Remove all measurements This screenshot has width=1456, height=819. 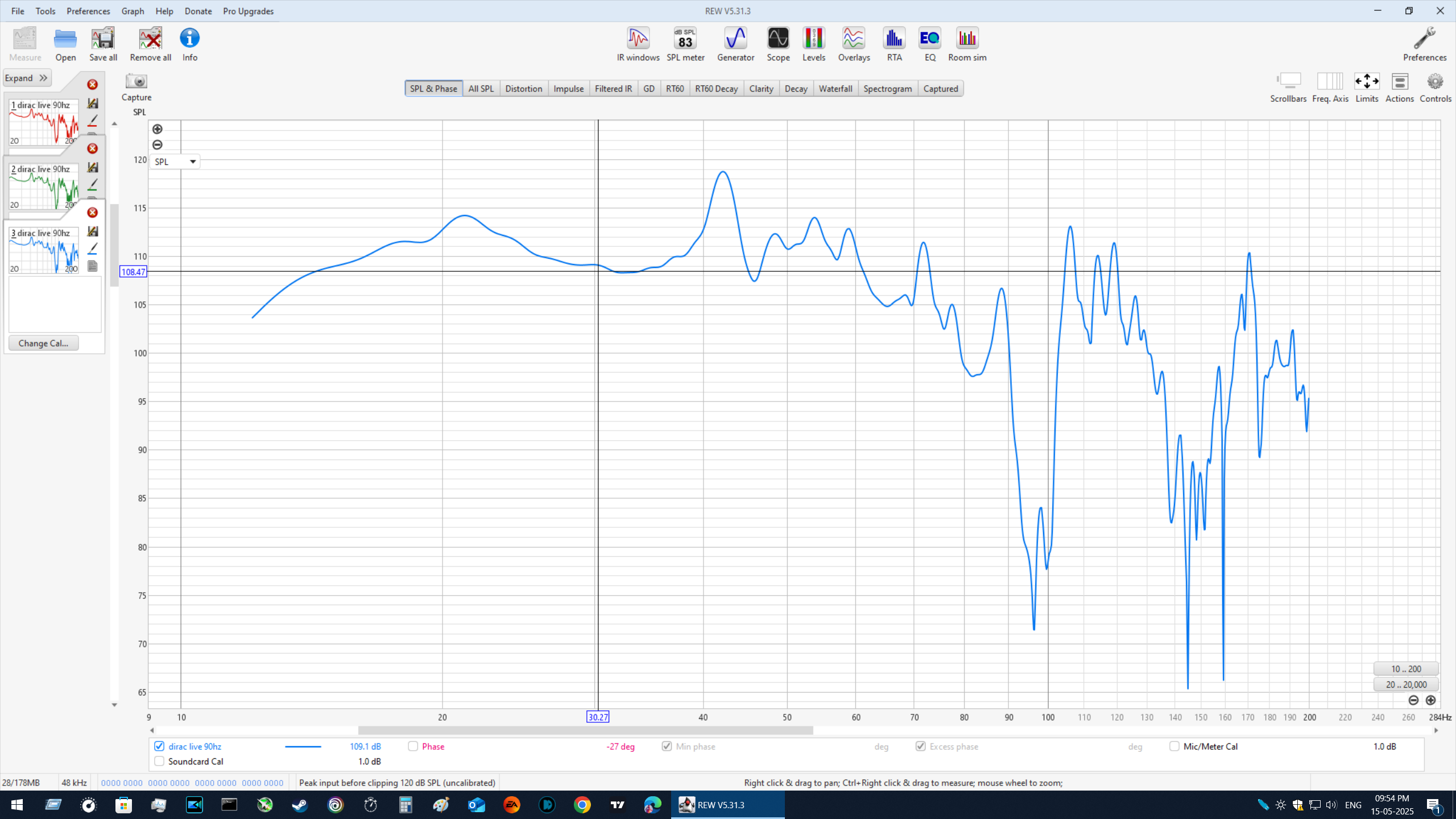coord(150,44)
